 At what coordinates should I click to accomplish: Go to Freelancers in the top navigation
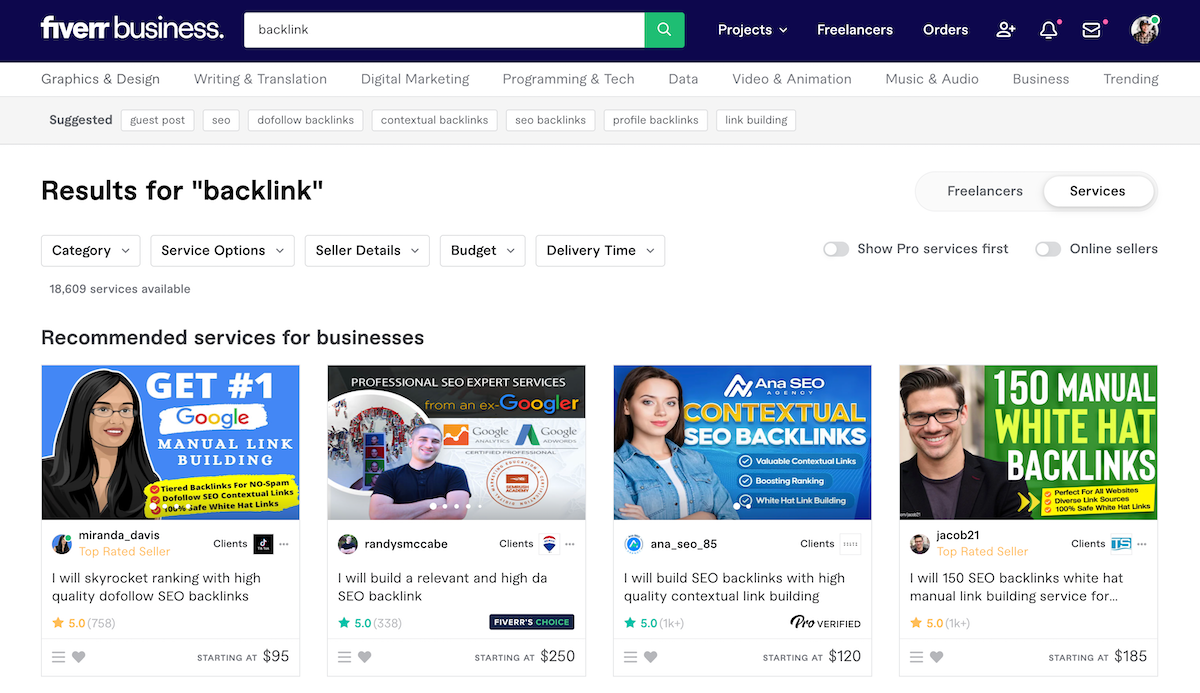(855, 30)
